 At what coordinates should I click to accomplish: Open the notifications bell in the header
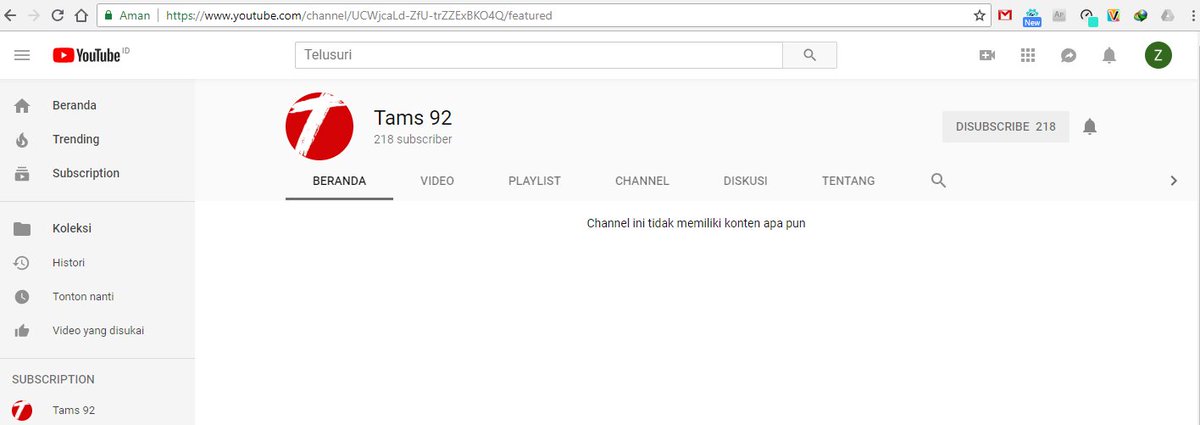(x=1109, y=56)
